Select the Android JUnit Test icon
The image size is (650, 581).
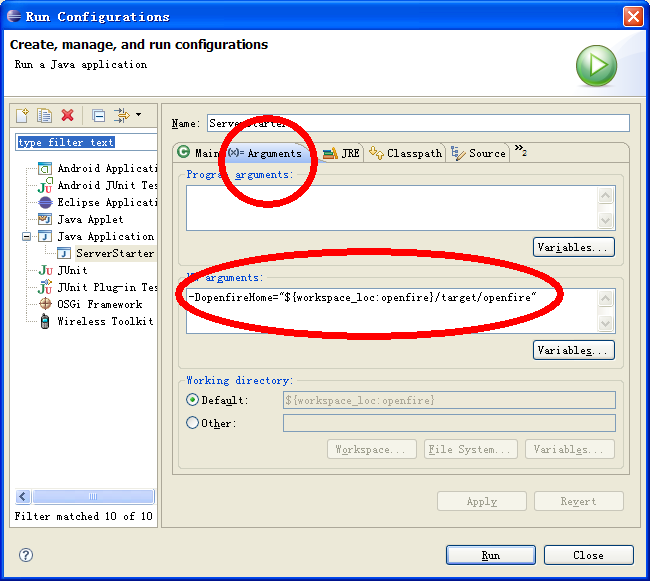pos(45,186)
